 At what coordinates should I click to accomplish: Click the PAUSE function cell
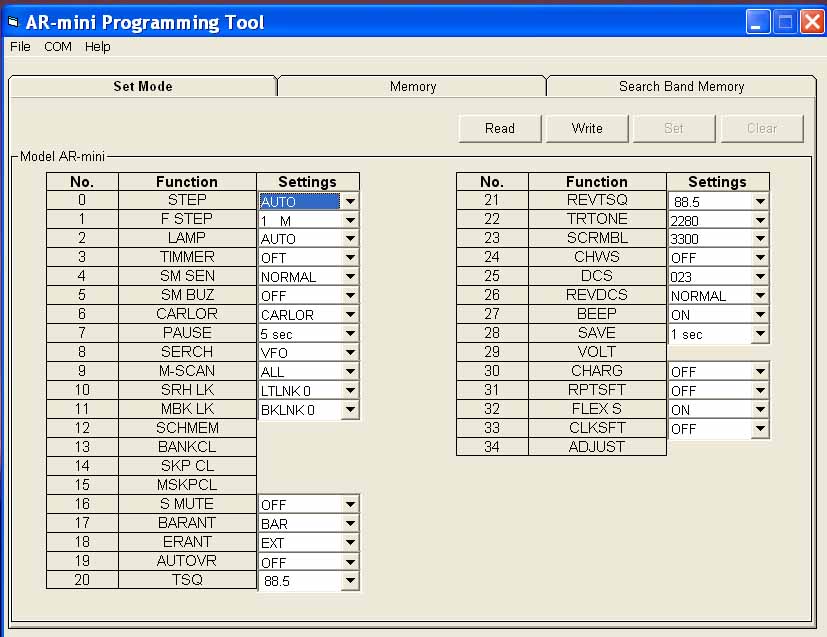pyautogui.click(x=187, y=333)
